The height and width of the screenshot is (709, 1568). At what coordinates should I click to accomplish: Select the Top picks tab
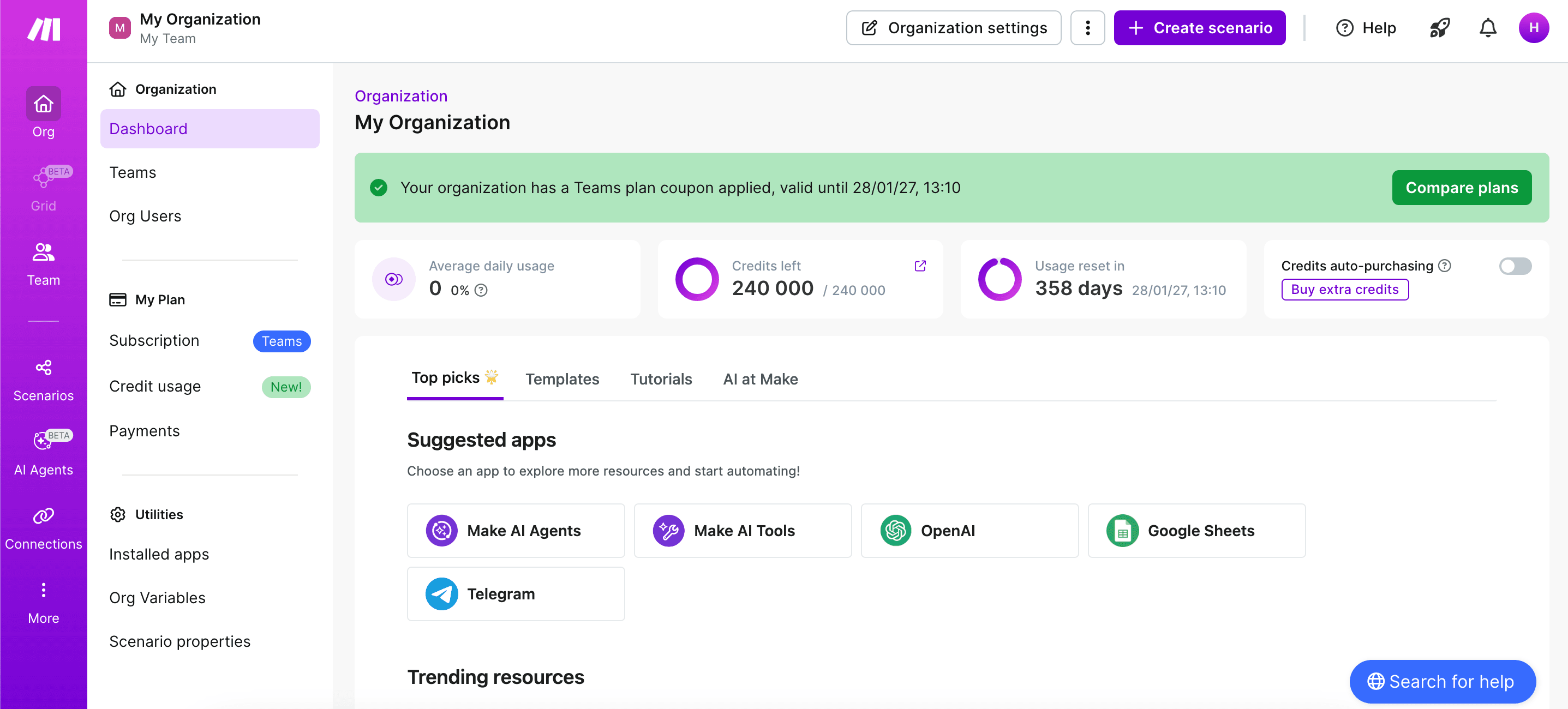tap(454, 378)
